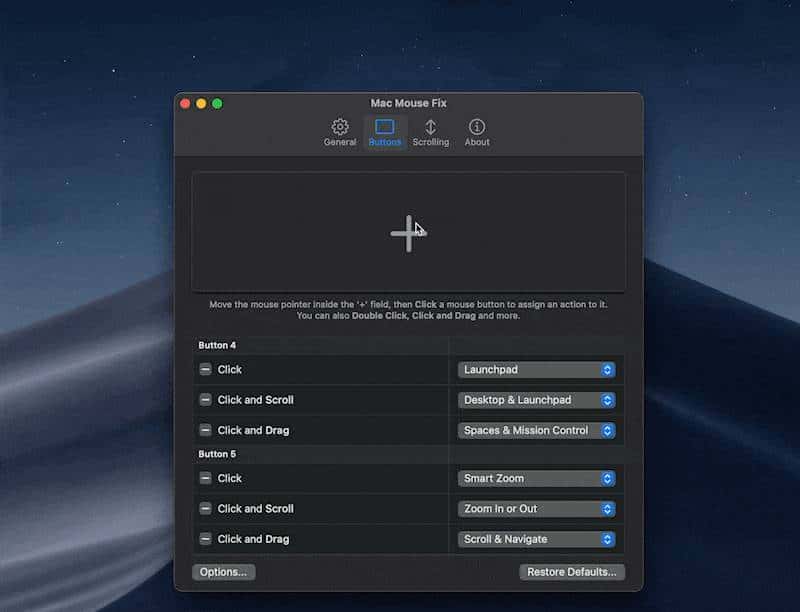Select Button 5 Click and Drag label
The width and height of the screenshot is (800, 612).
coord(253,539)
